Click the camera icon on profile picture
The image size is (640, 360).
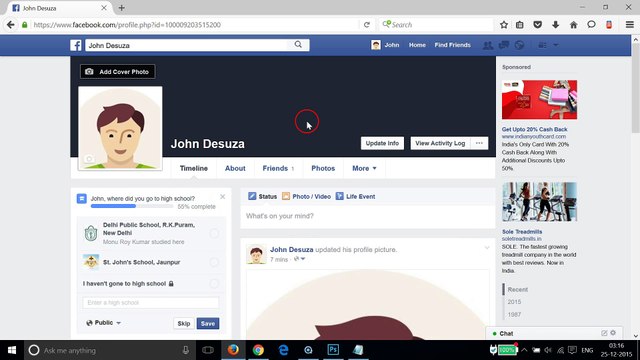[89, 159]
